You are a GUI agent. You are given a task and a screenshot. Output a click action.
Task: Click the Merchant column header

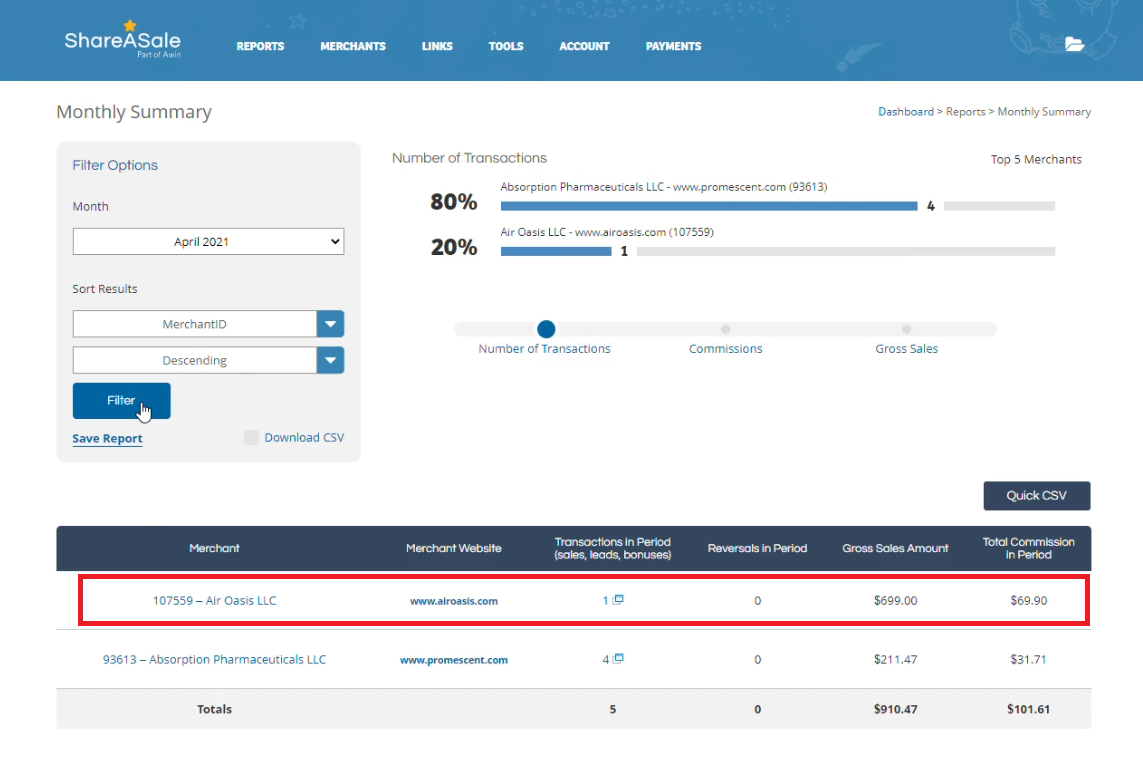click(214, 548)
